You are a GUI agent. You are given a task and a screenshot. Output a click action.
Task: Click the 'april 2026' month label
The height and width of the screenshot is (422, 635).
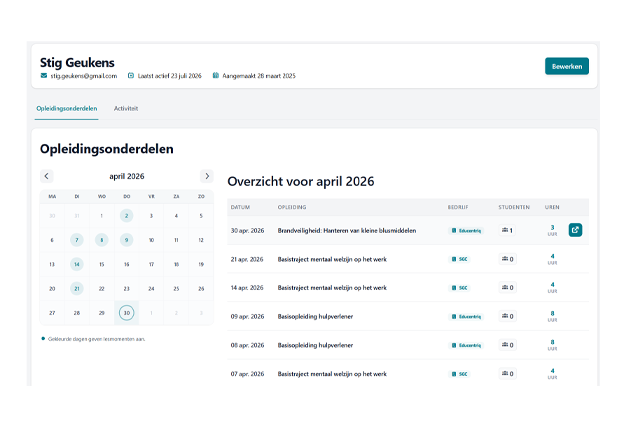[x=127, y=176]
